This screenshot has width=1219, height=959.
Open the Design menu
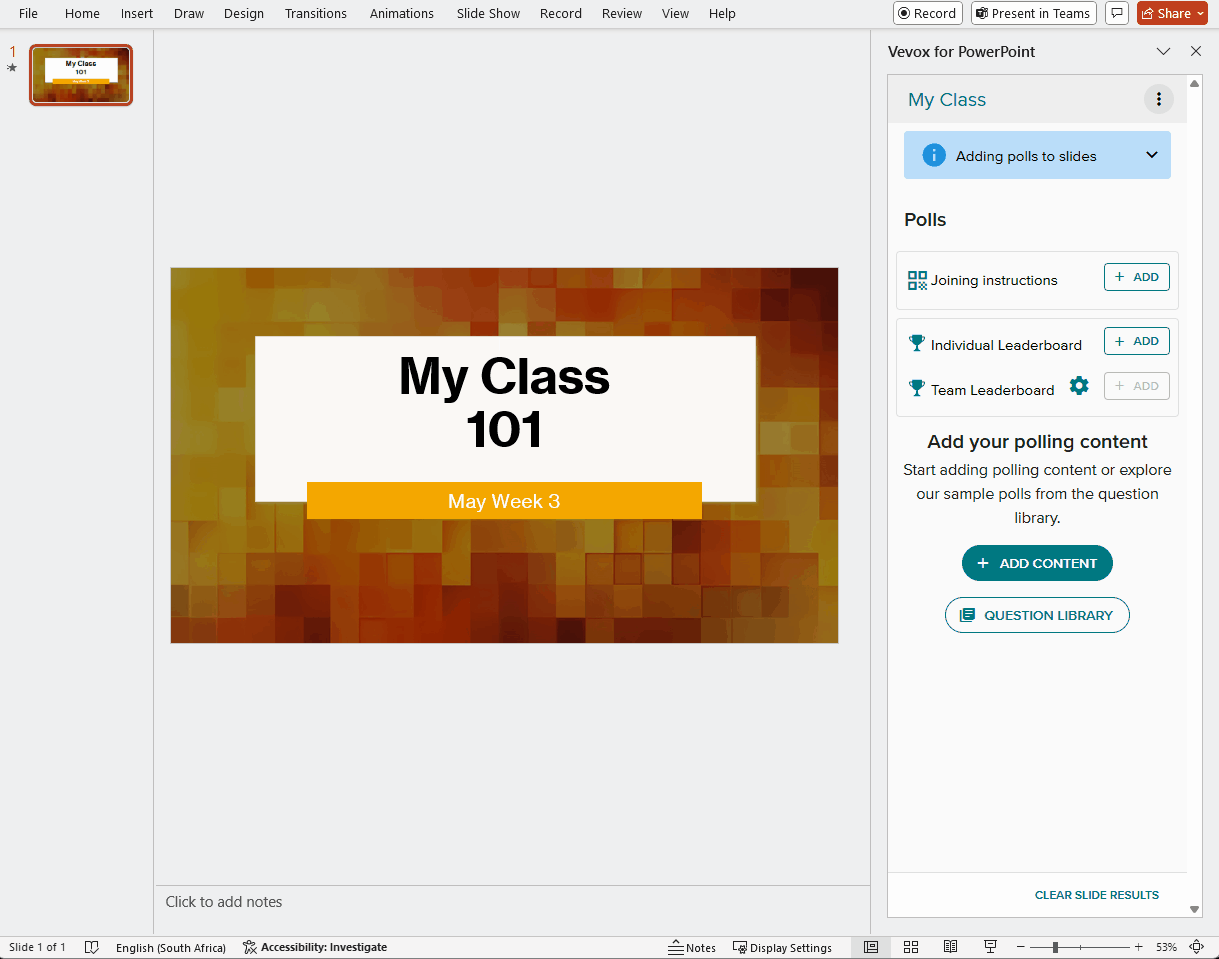point(243,13)
